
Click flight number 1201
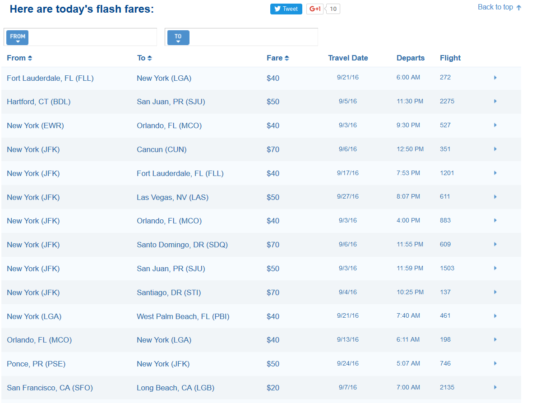tap(447, 173)
